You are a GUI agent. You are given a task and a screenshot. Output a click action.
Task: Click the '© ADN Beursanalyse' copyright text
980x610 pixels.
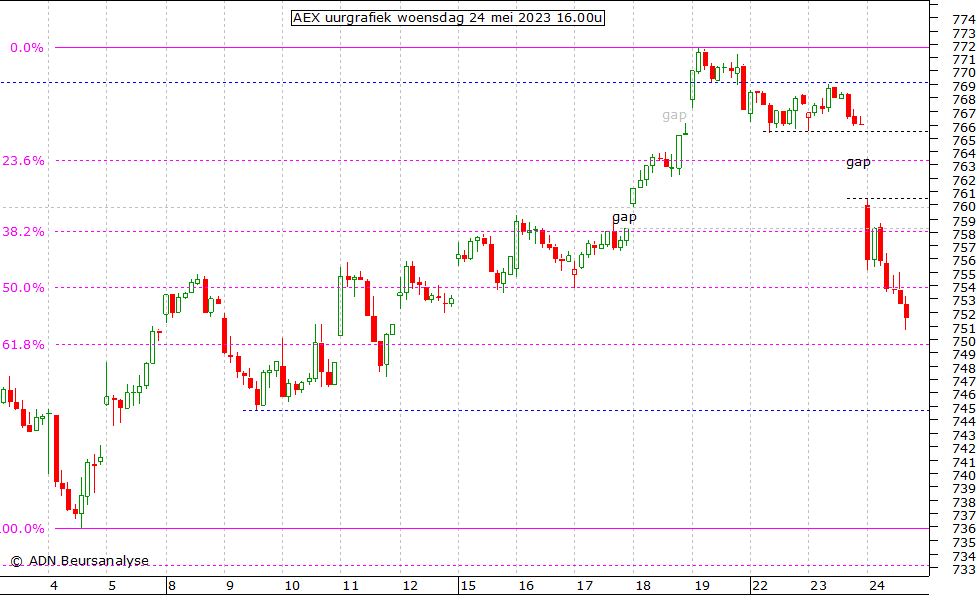pyautogui.click(x=79, y=561)
